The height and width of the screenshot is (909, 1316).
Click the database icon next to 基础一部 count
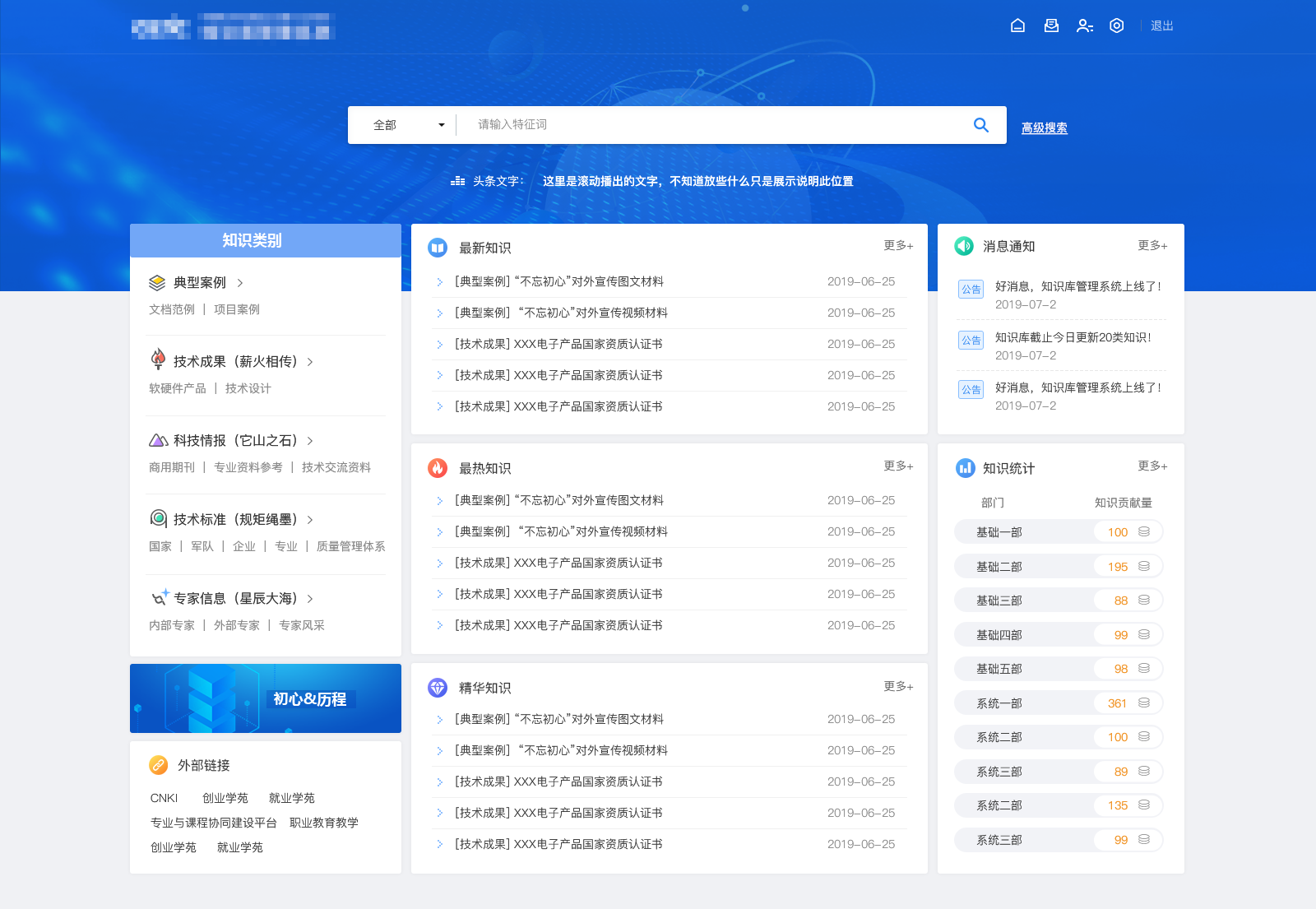(1142, 531)
